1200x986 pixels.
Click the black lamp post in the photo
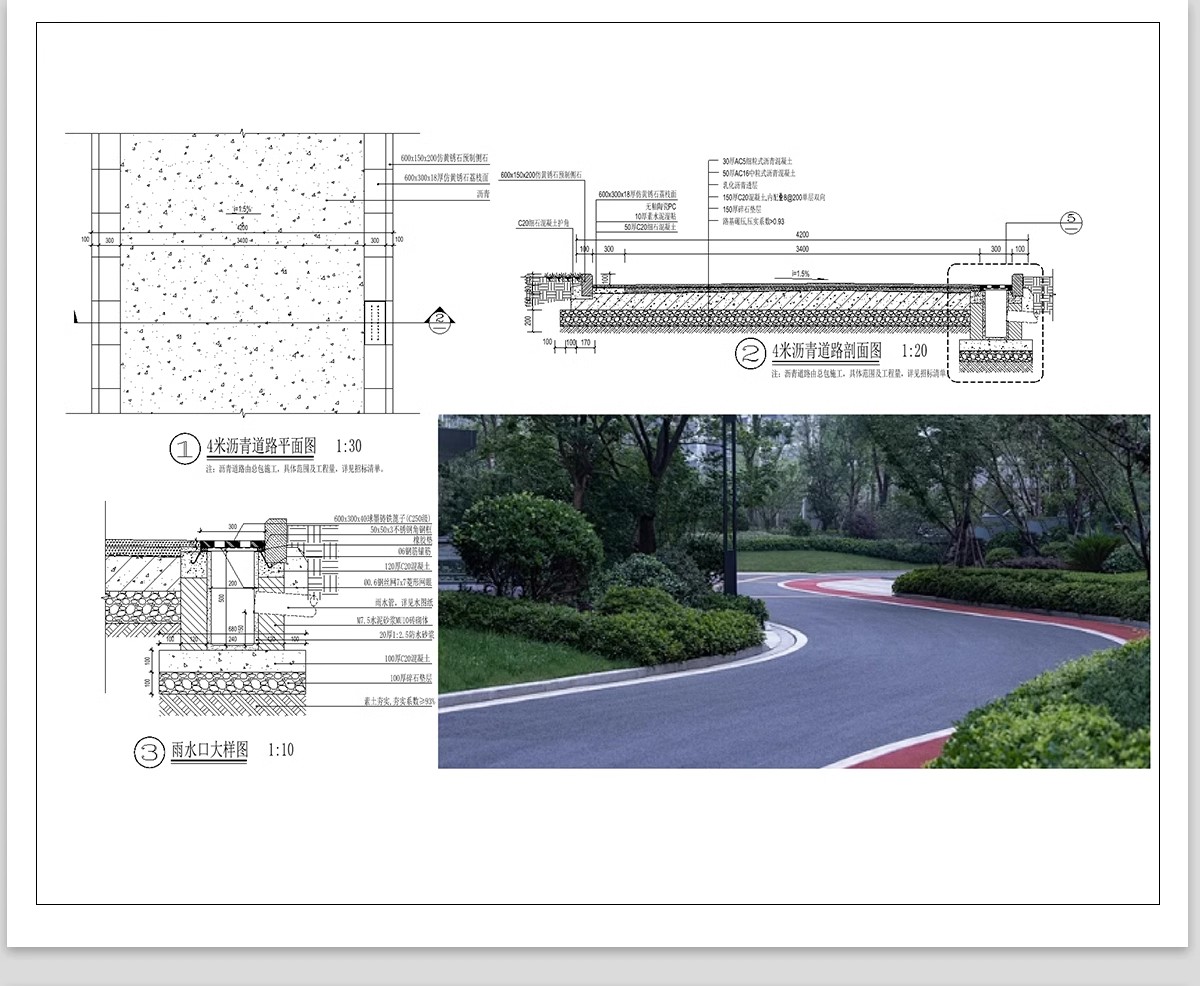click(730, 500)
